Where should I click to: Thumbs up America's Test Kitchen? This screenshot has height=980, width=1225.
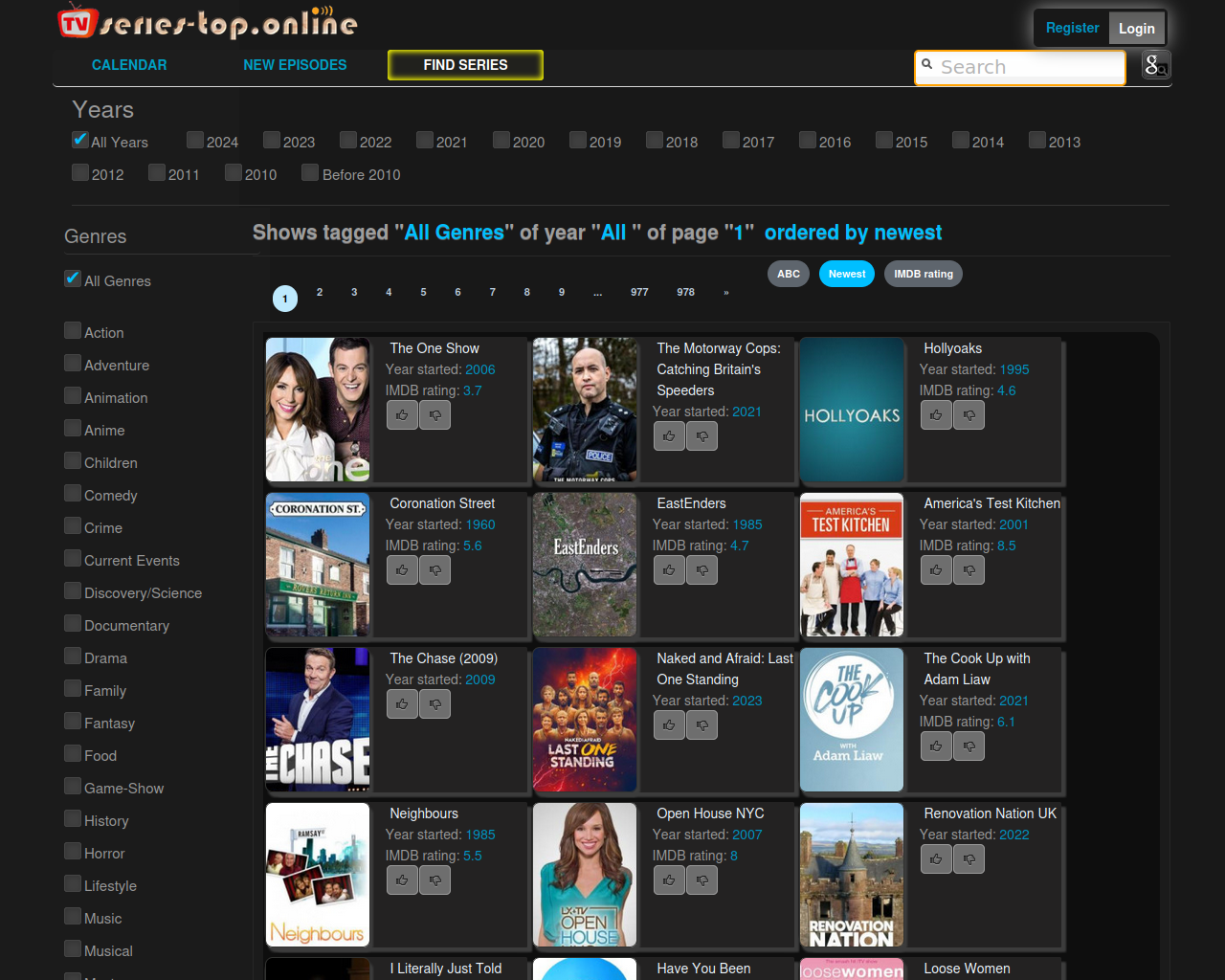pyautogui.click(x=936, y=570)
